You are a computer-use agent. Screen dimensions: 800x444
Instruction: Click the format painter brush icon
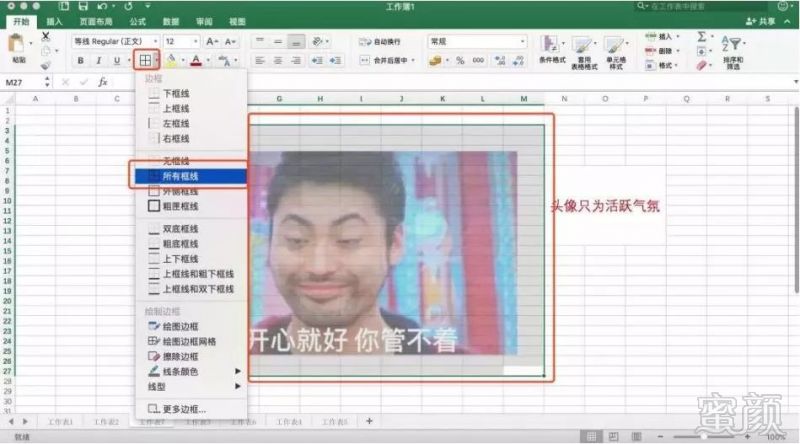point(46,65)
